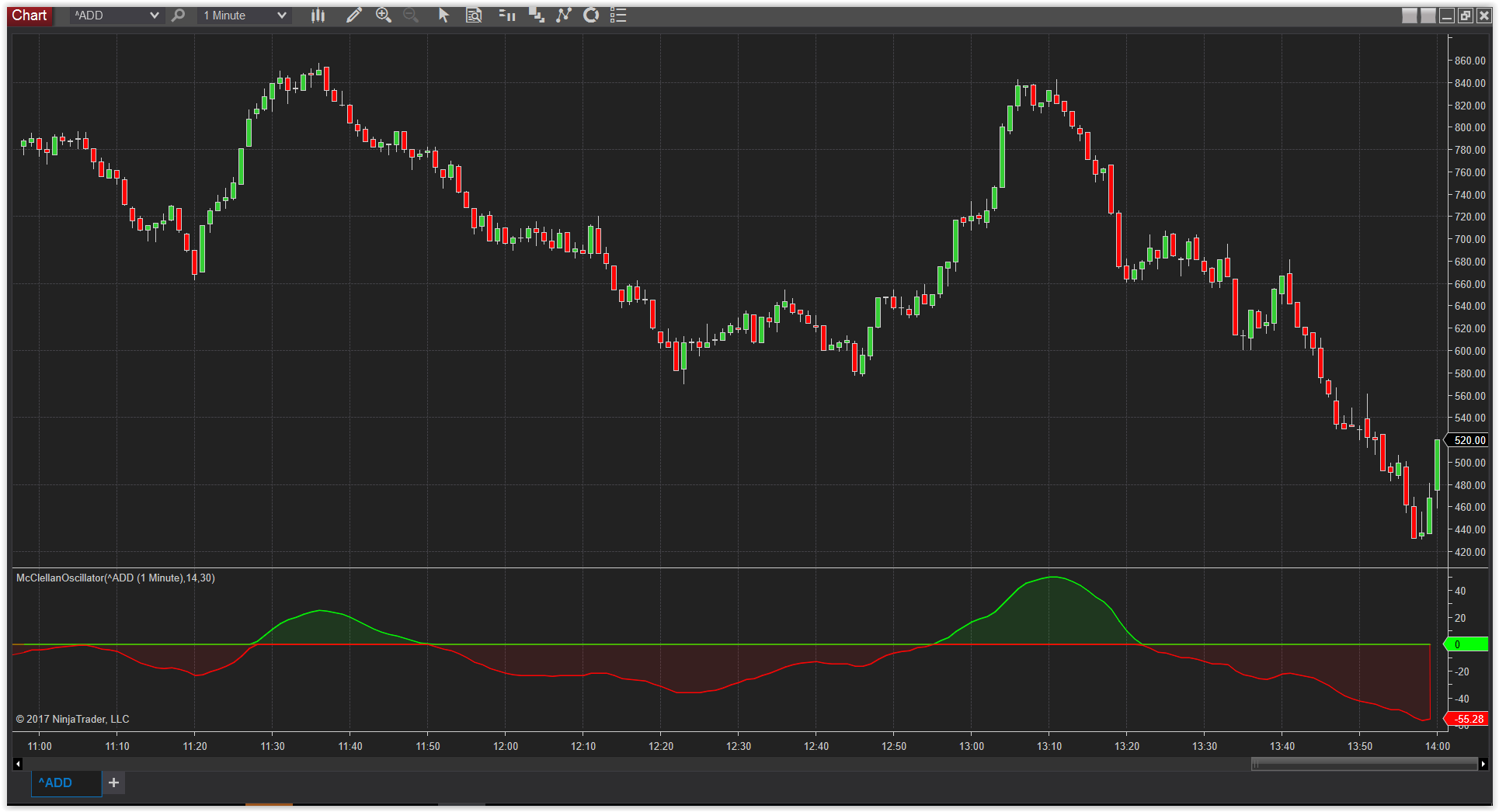Click the instrument search magnifier icon
The height and width of the screenshot is (812, 1499).
pyautogui.click(x=179, y=16)
